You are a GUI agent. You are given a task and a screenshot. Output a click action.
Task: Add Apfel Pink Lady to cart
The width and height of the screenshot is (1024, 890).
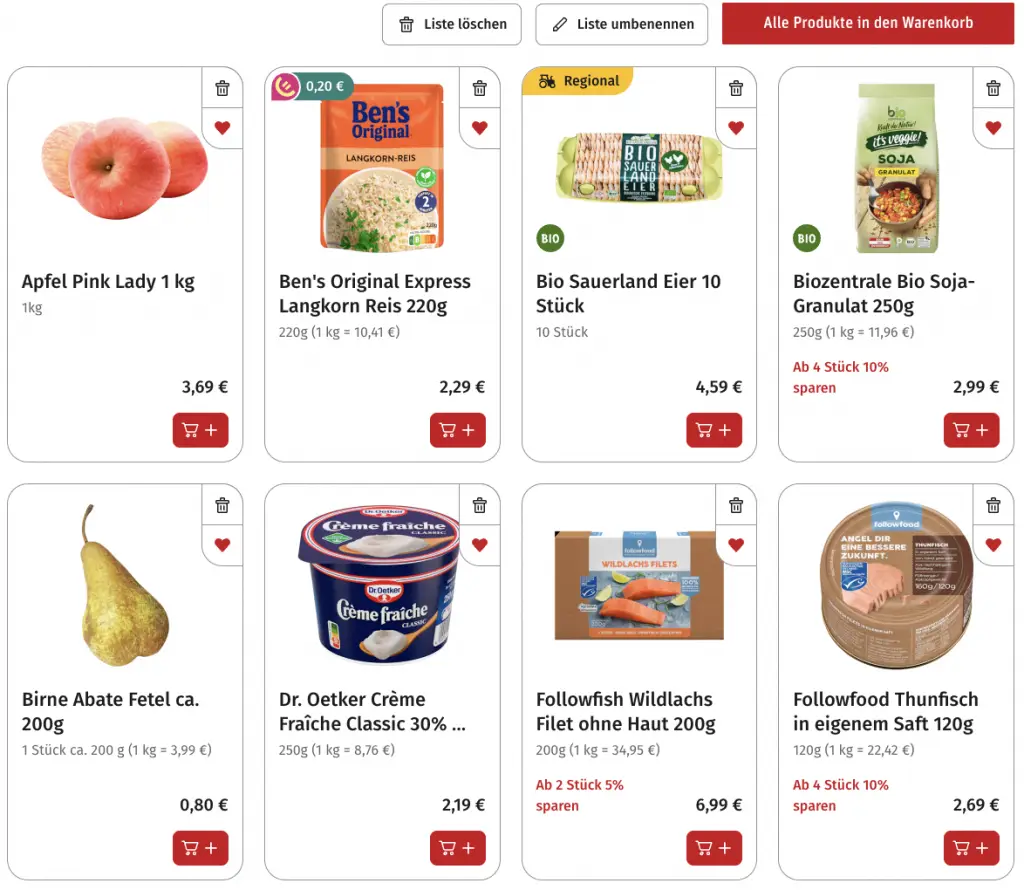pyautogui.click(x=200, y=430)
